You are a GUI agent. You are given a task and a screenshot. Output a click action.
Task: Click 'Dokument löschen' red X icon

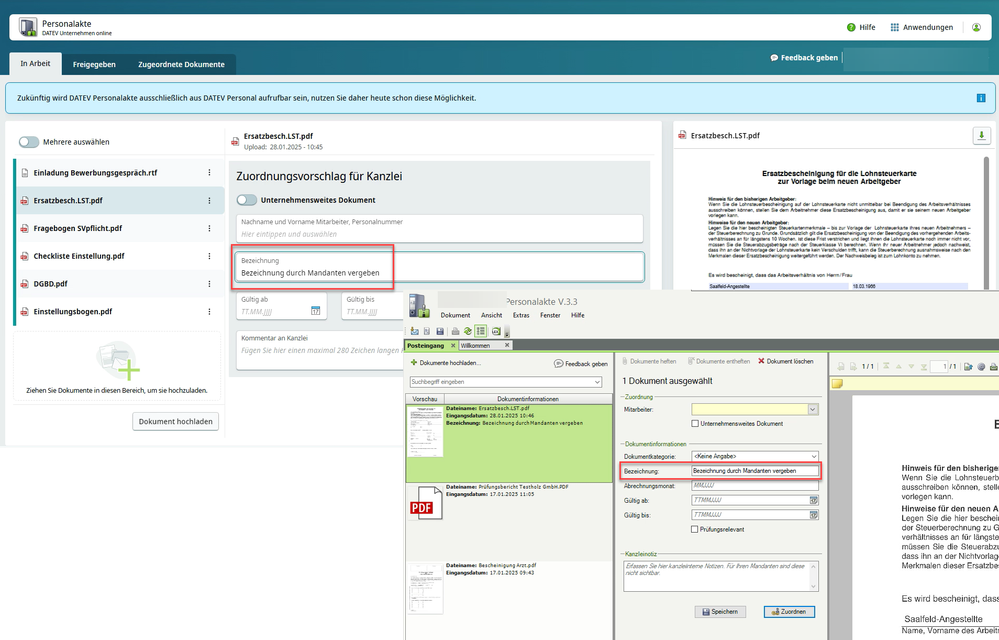[x=761, y=361]
